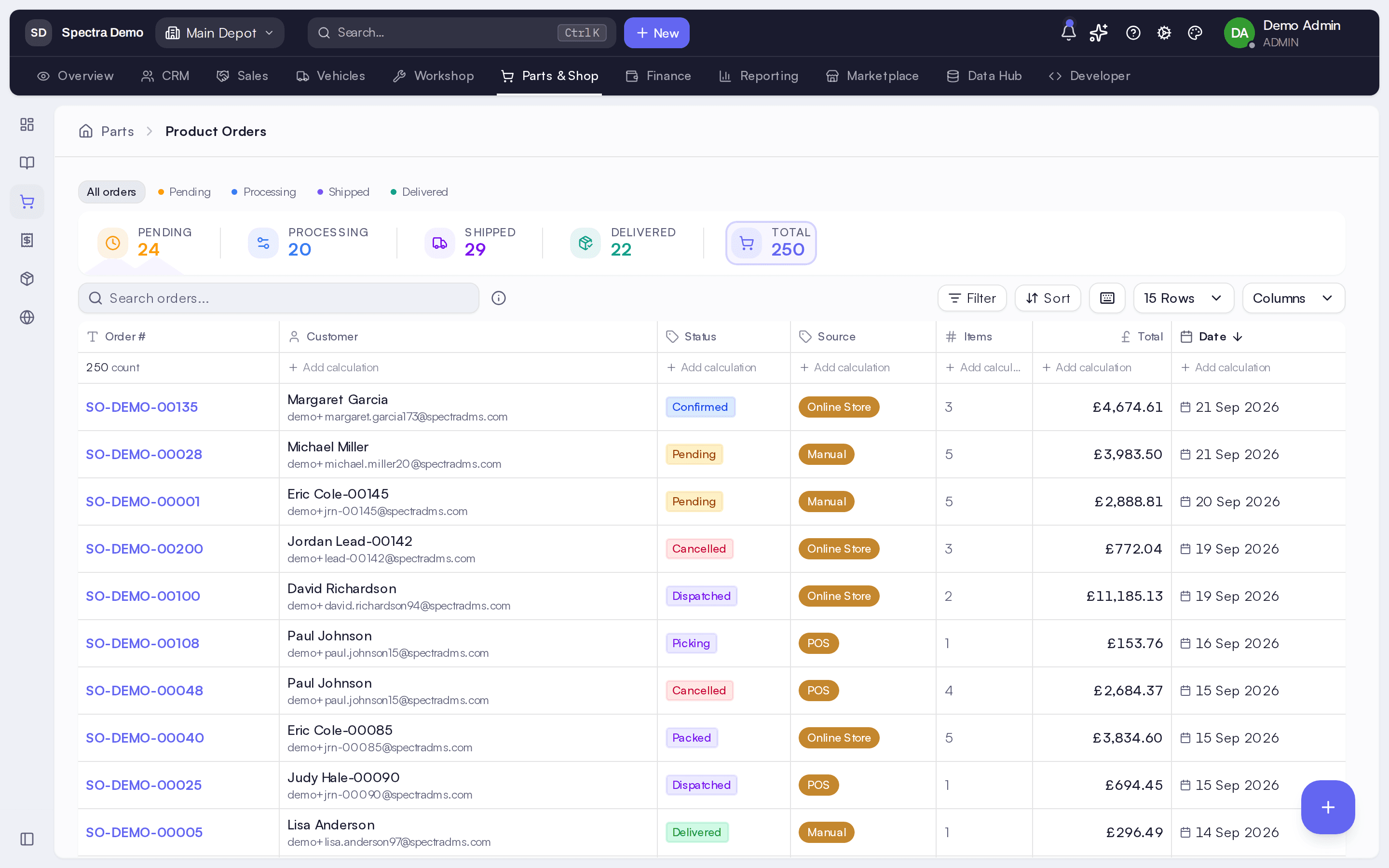
Task: Open the theme palette icon
Action: [x=1195, y=33]
